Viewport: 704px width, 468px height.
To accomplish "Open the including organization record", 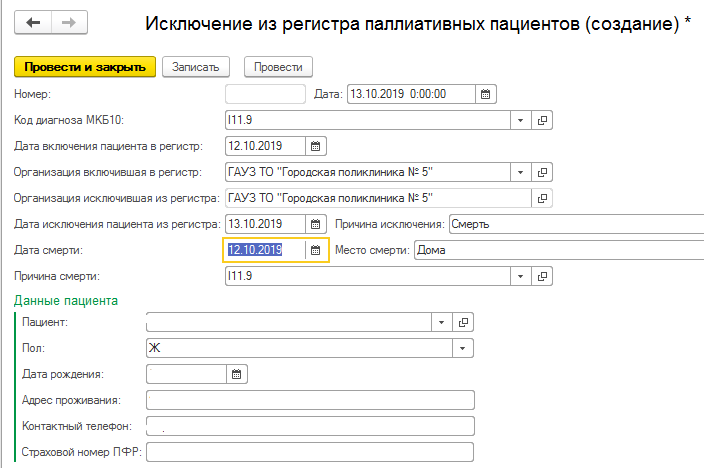I will click(543, 173).
